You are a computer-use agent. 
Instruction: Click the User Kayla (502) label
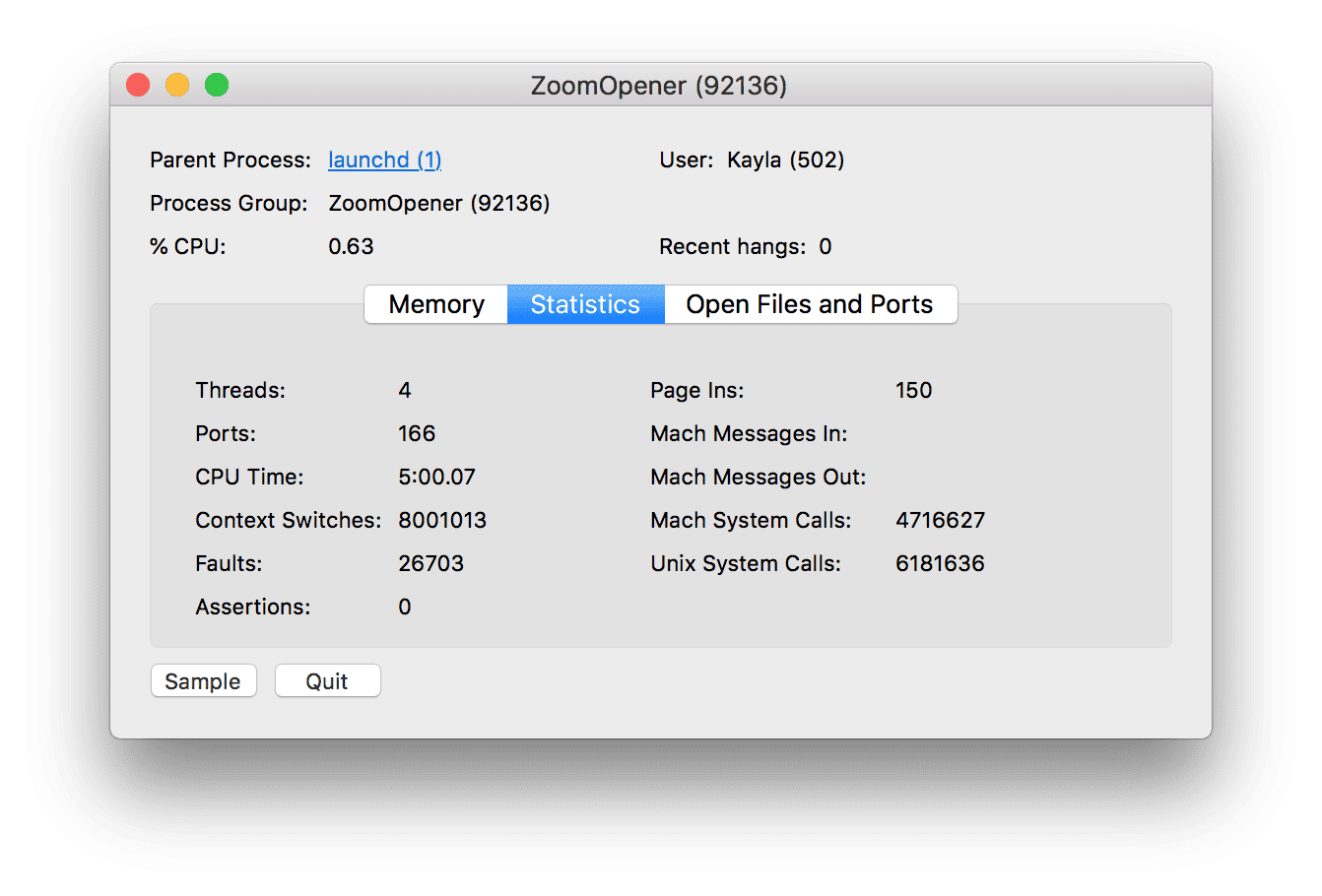[x=752, y=160]
